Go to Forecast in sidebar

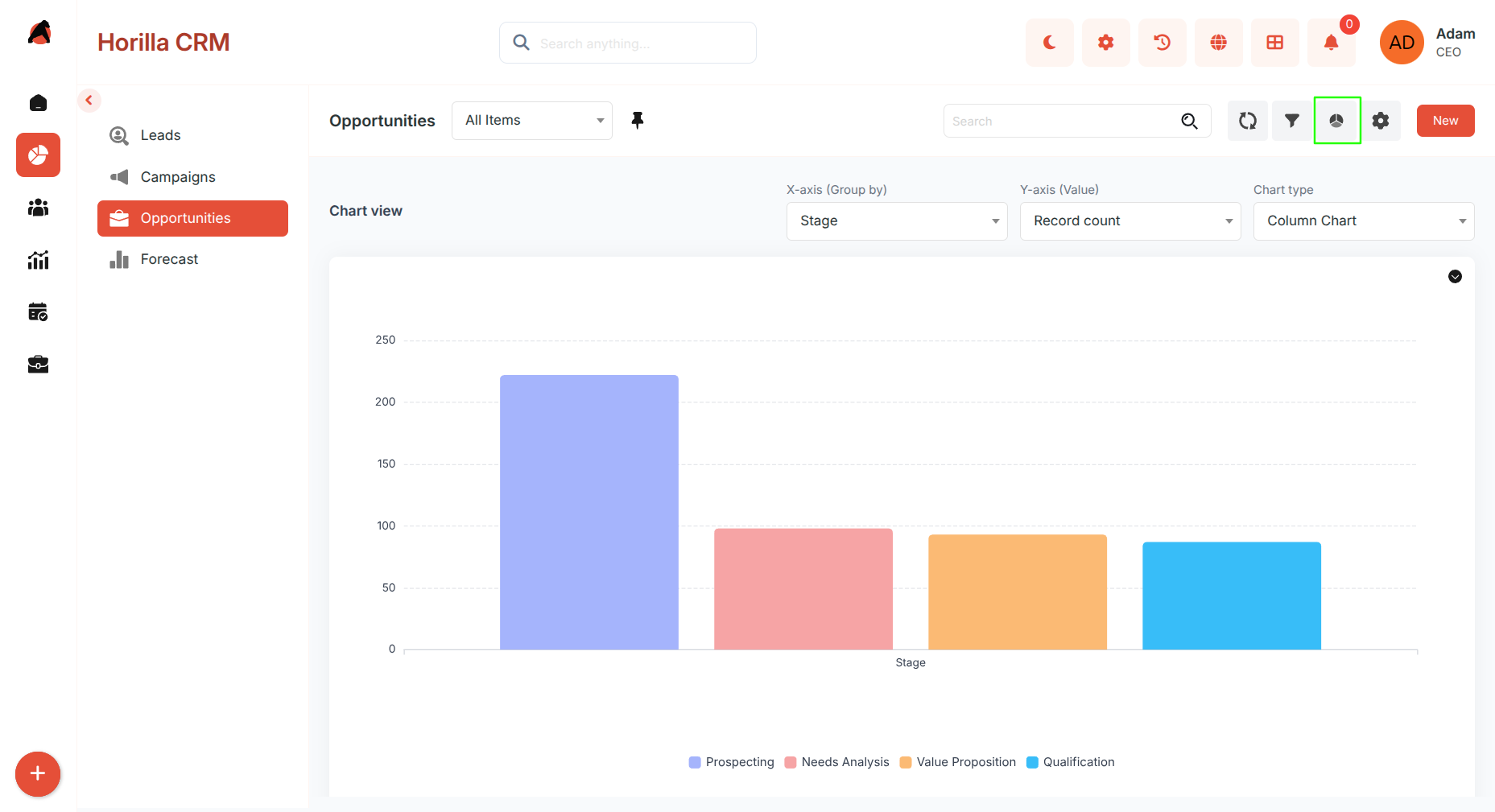tap(192, 259)
